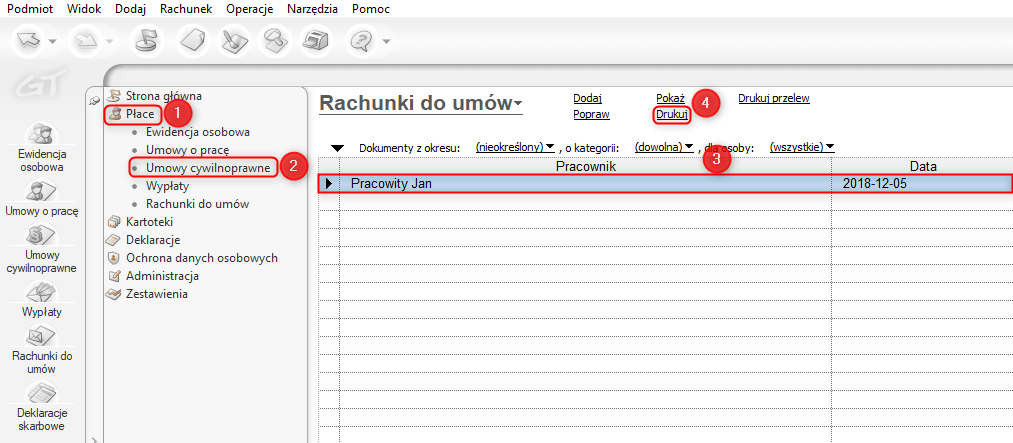Open the (dowolna) category filter dropdown

click(663, 147)
